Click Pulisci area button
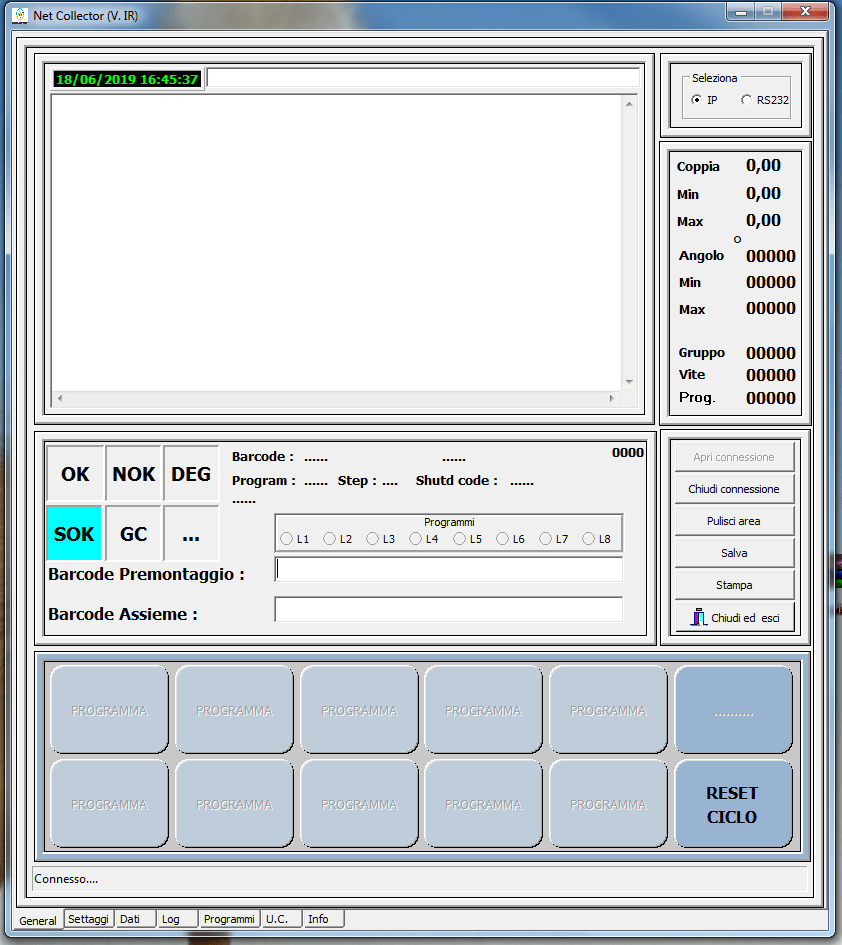This screenshot has height=945, width=842. point(734,521)
